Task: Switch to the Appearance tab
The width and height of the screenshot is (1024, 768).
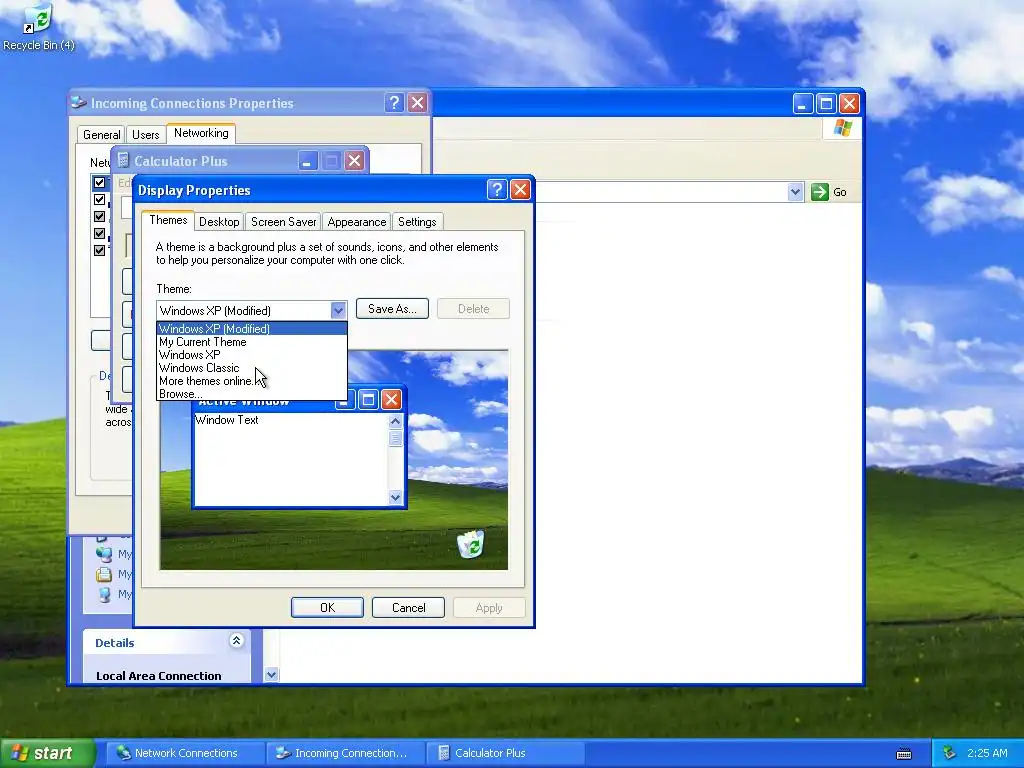Action: [357, 222]
